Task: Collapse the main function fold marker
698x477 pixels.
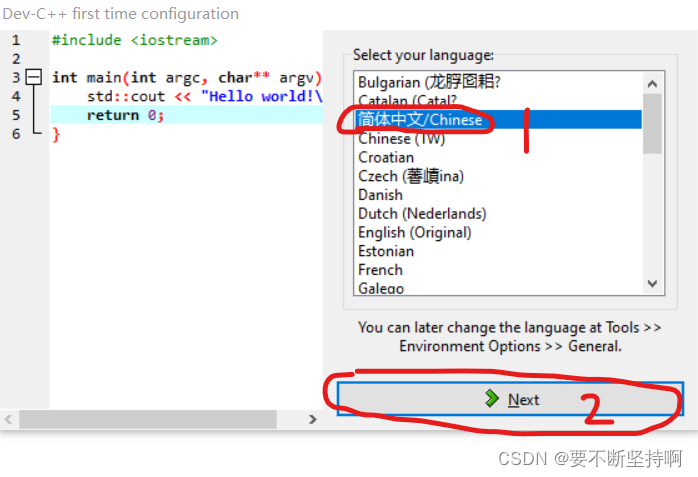Action: tap(33, 77)
